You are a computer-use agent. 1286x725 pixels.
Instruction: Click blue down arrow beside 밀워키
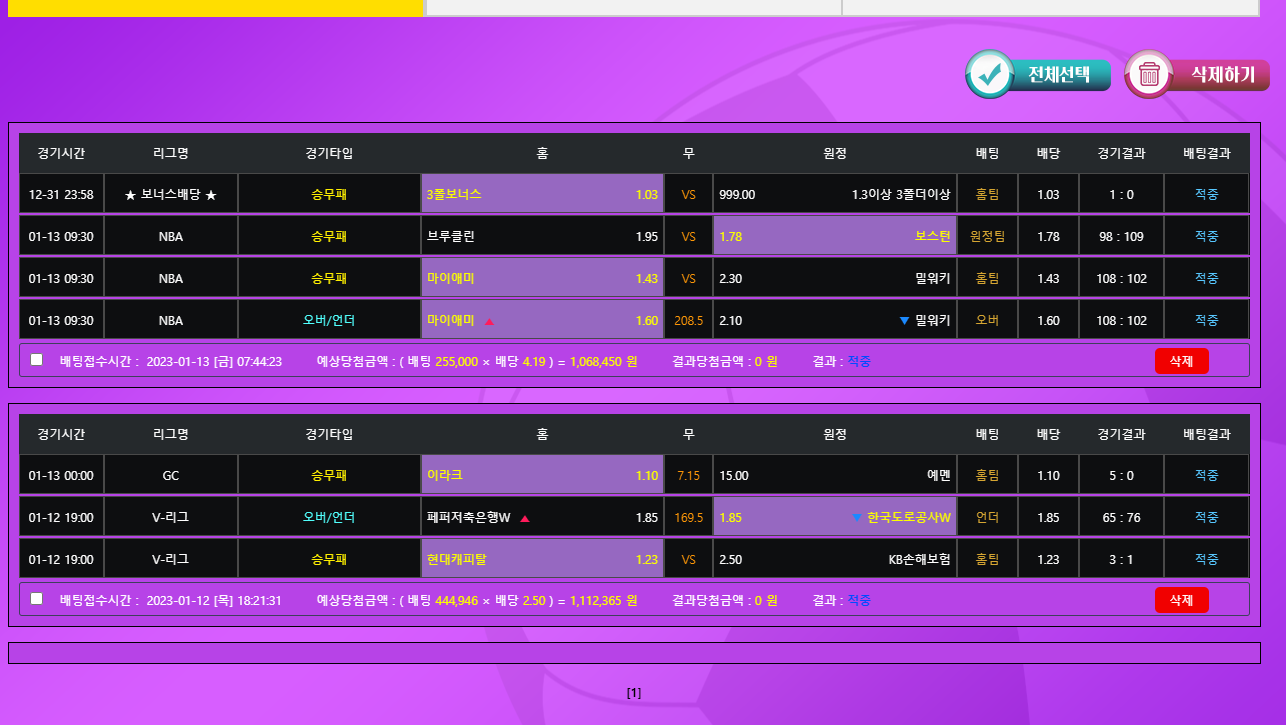[904, 321]
